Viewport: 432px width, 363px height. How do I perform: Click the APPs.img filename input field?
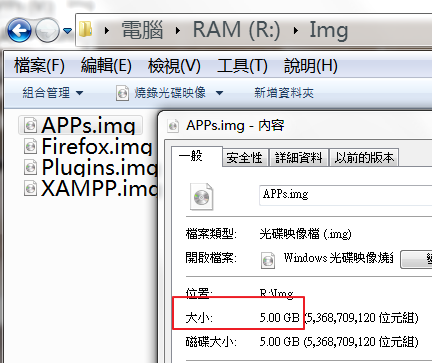345,195
